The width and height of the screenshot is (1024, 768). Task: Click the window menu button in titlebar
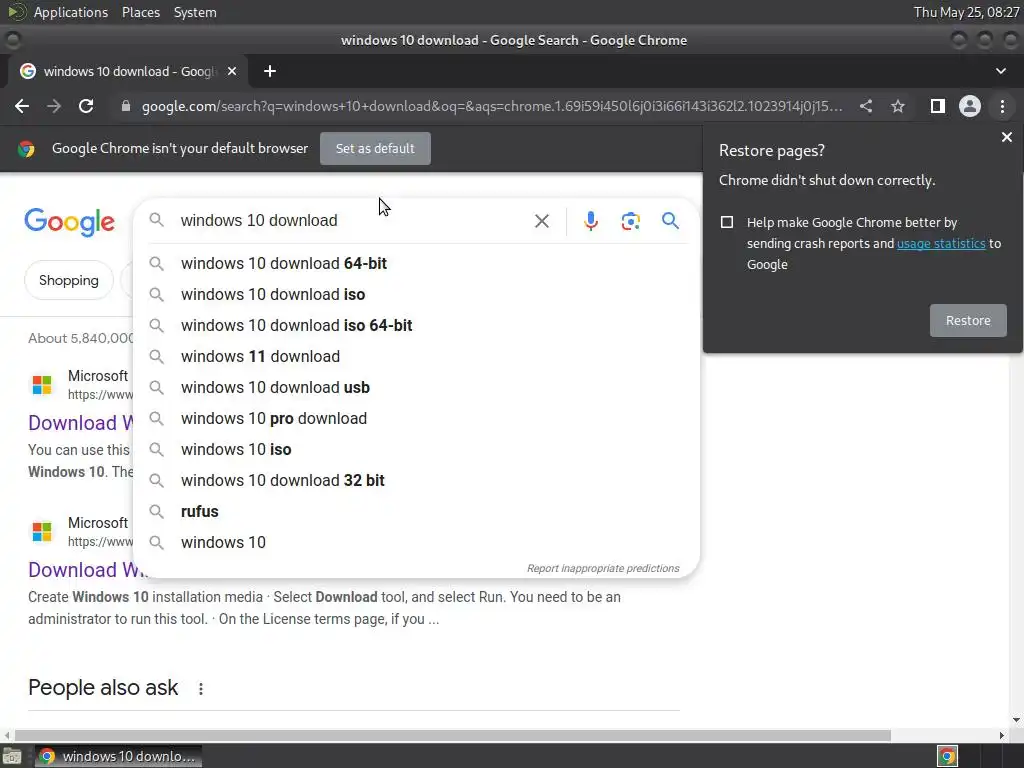pyautogui.click(x=12, y=40)
